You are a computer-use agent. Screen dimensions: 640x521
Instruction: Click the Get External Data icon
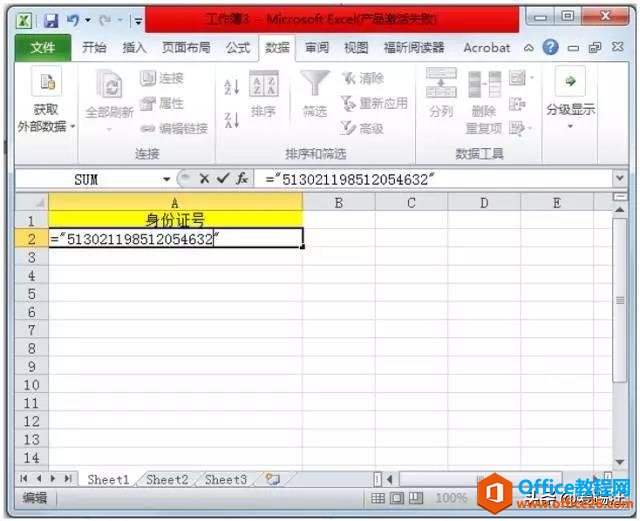pos(47,82)
